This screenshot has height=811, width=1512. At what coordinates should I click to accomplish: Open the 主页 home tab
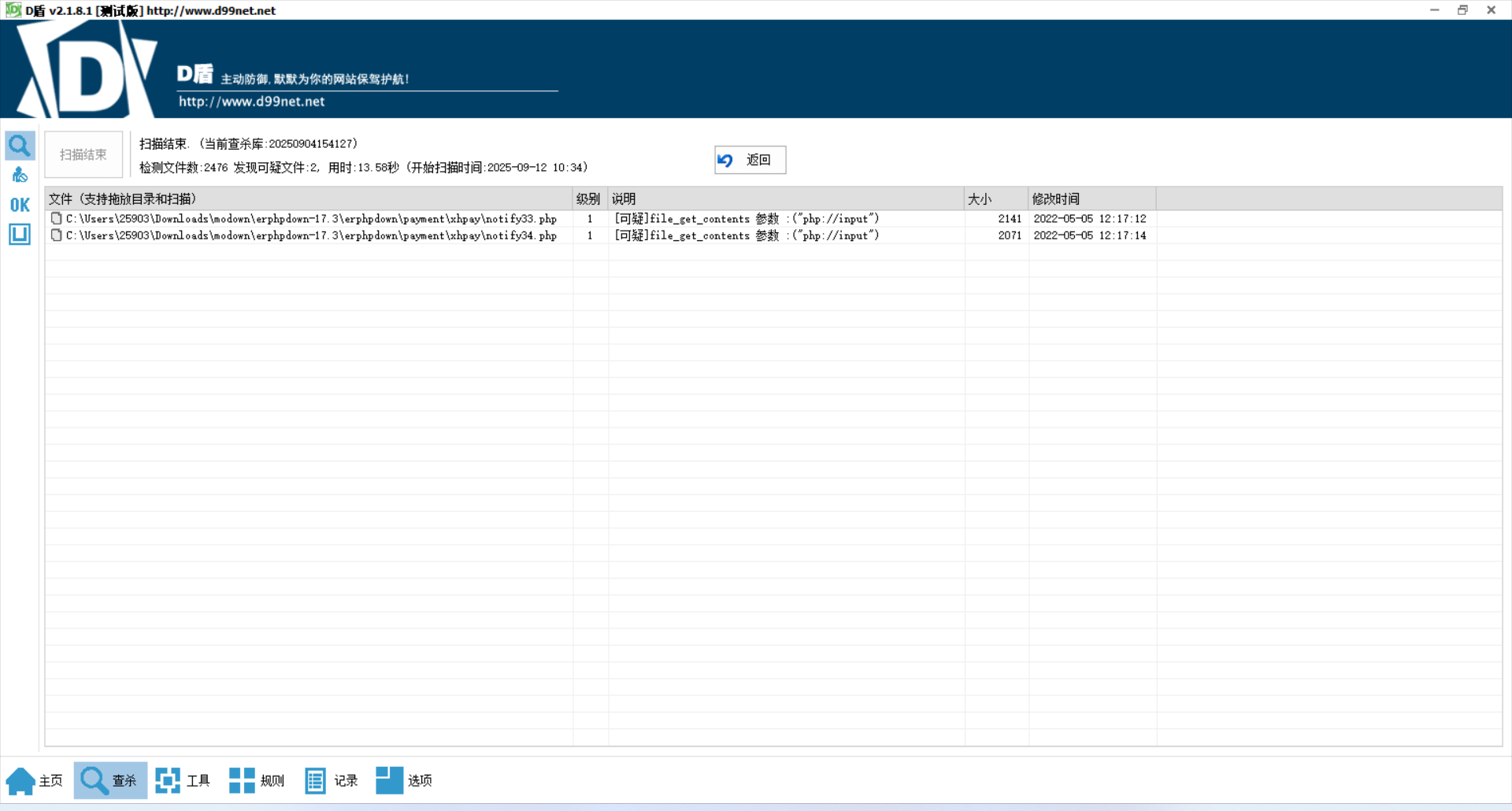(x=35, y=780)
